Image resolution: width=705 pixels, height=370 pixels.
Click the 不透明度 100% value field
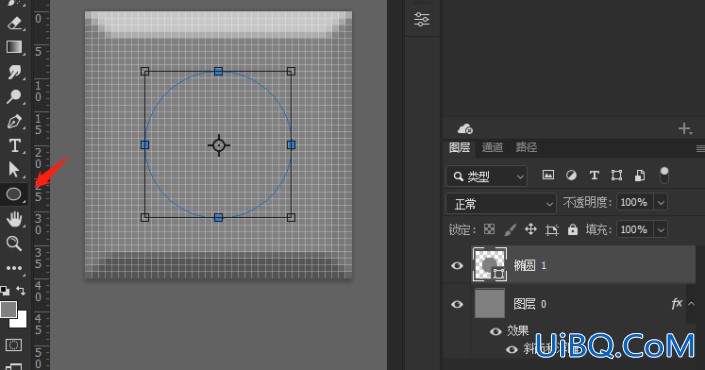point(634,203)
